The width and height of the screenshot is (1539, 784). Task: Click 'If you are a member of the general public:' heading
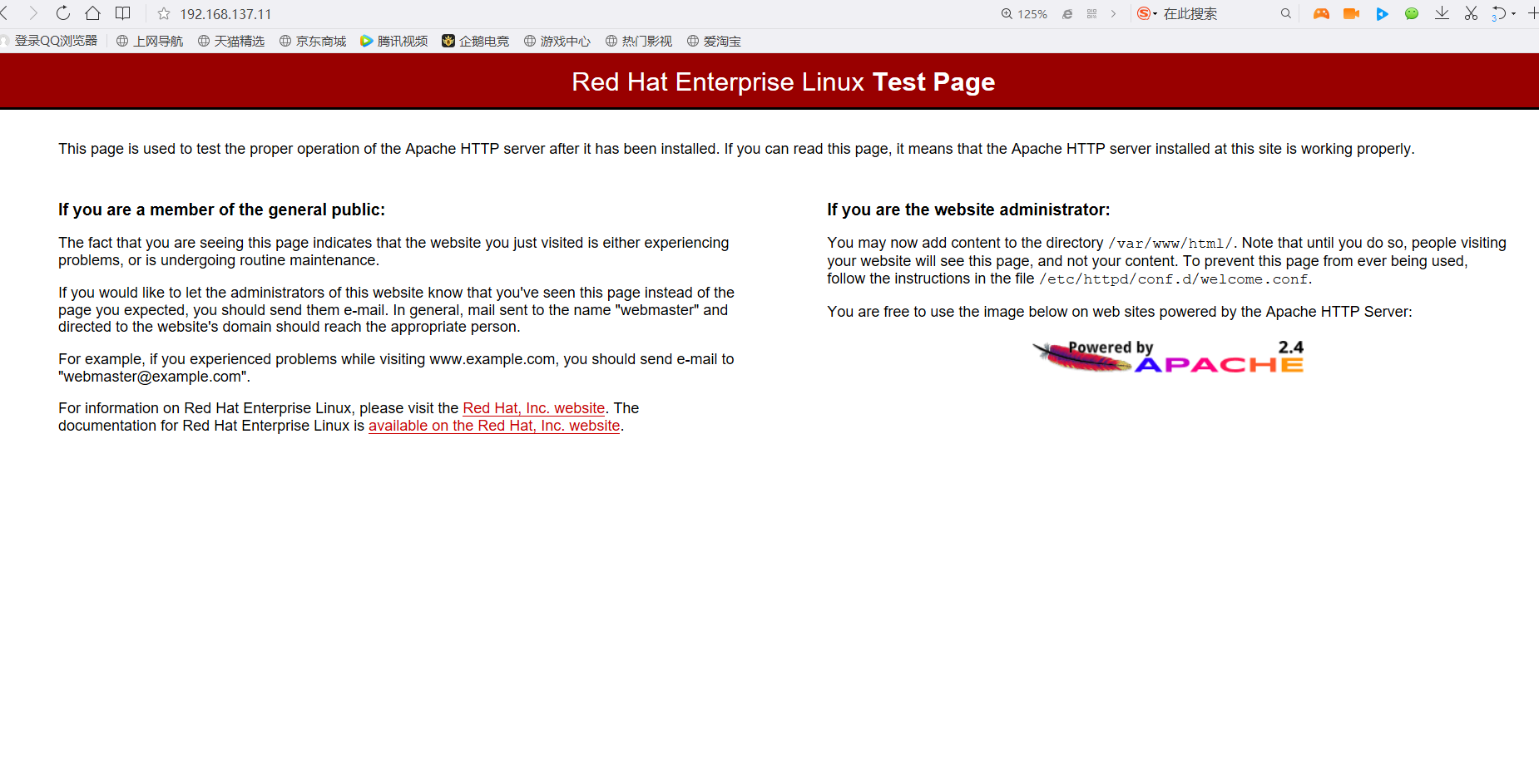(x=221, y=210)
